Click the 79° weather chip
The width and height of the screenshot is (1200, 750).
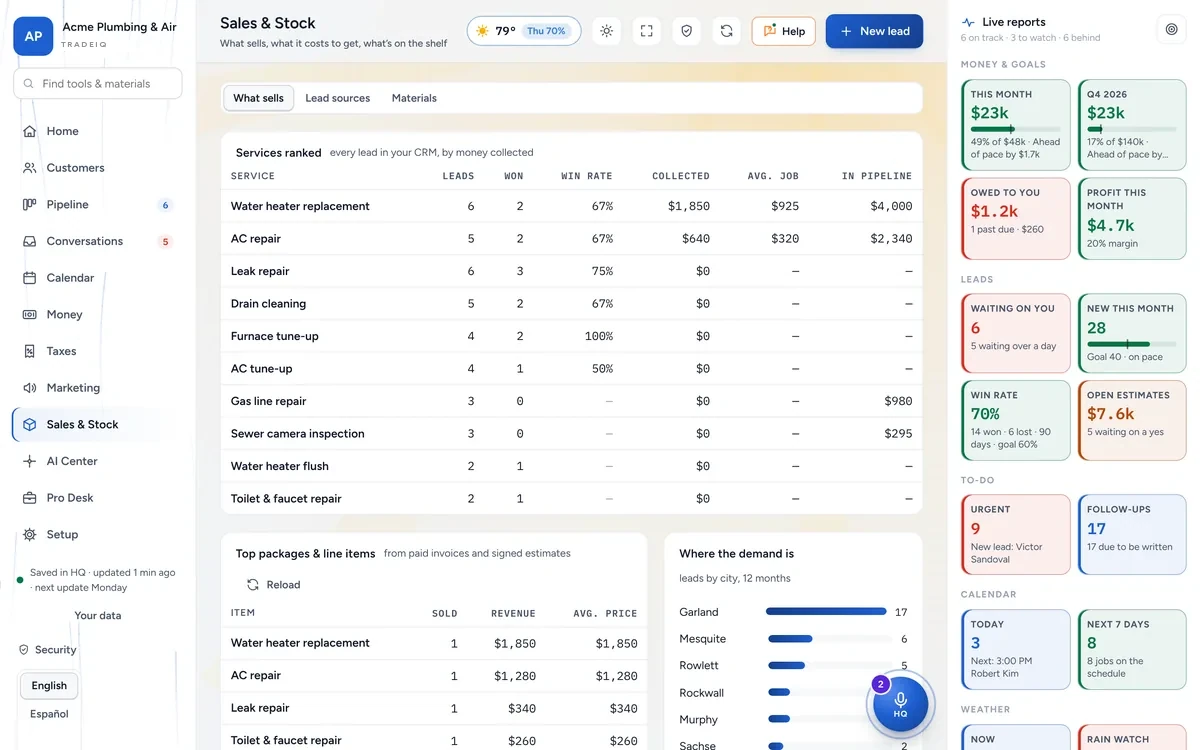coord(524,31)
